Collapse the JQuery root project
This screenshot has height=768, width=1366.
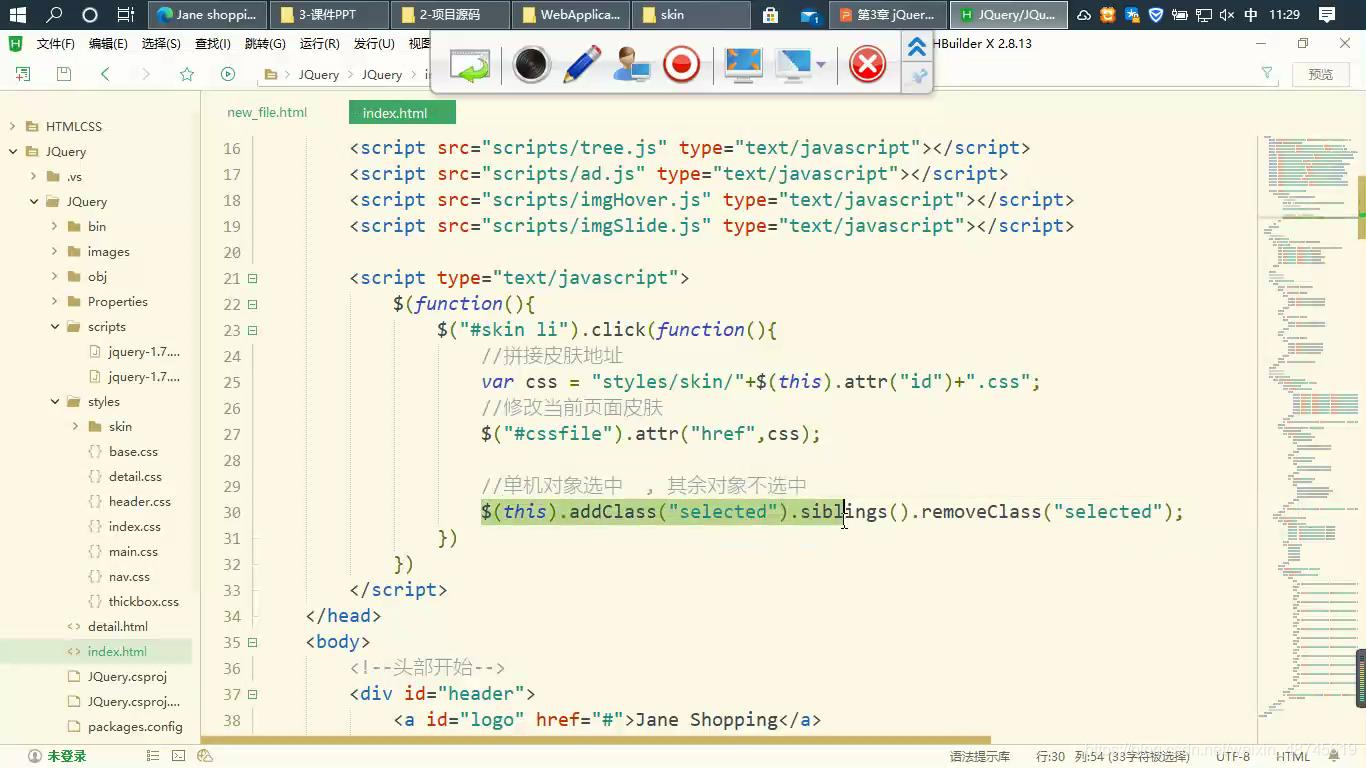click(13, 152)
